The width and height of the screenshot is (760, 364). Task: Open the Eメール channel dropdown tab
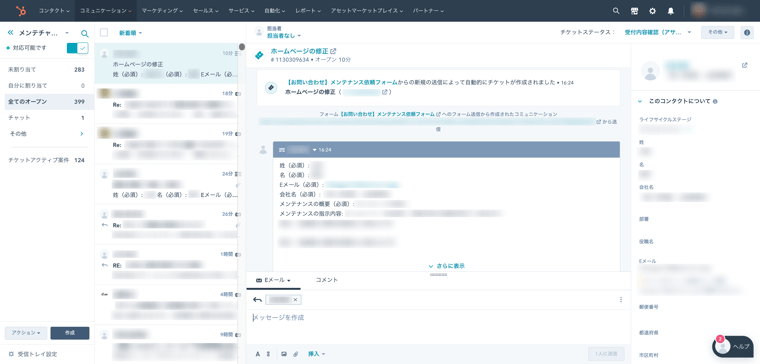coord(273,280)
